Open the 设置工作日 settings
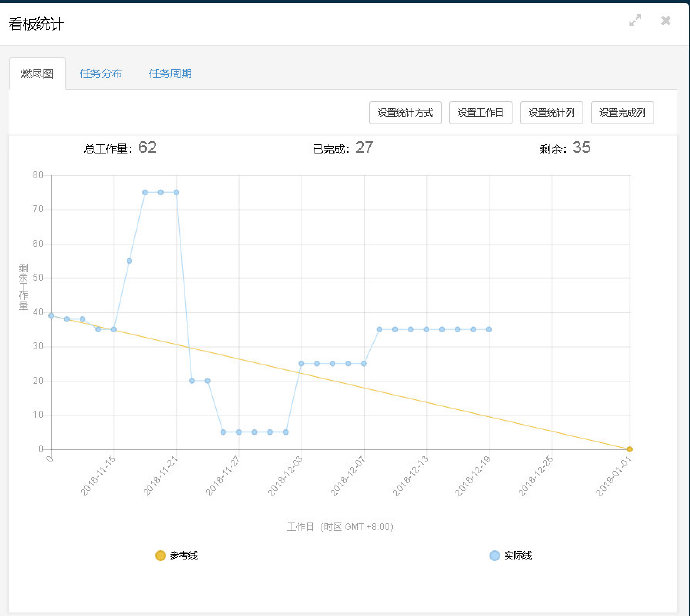 481,113
